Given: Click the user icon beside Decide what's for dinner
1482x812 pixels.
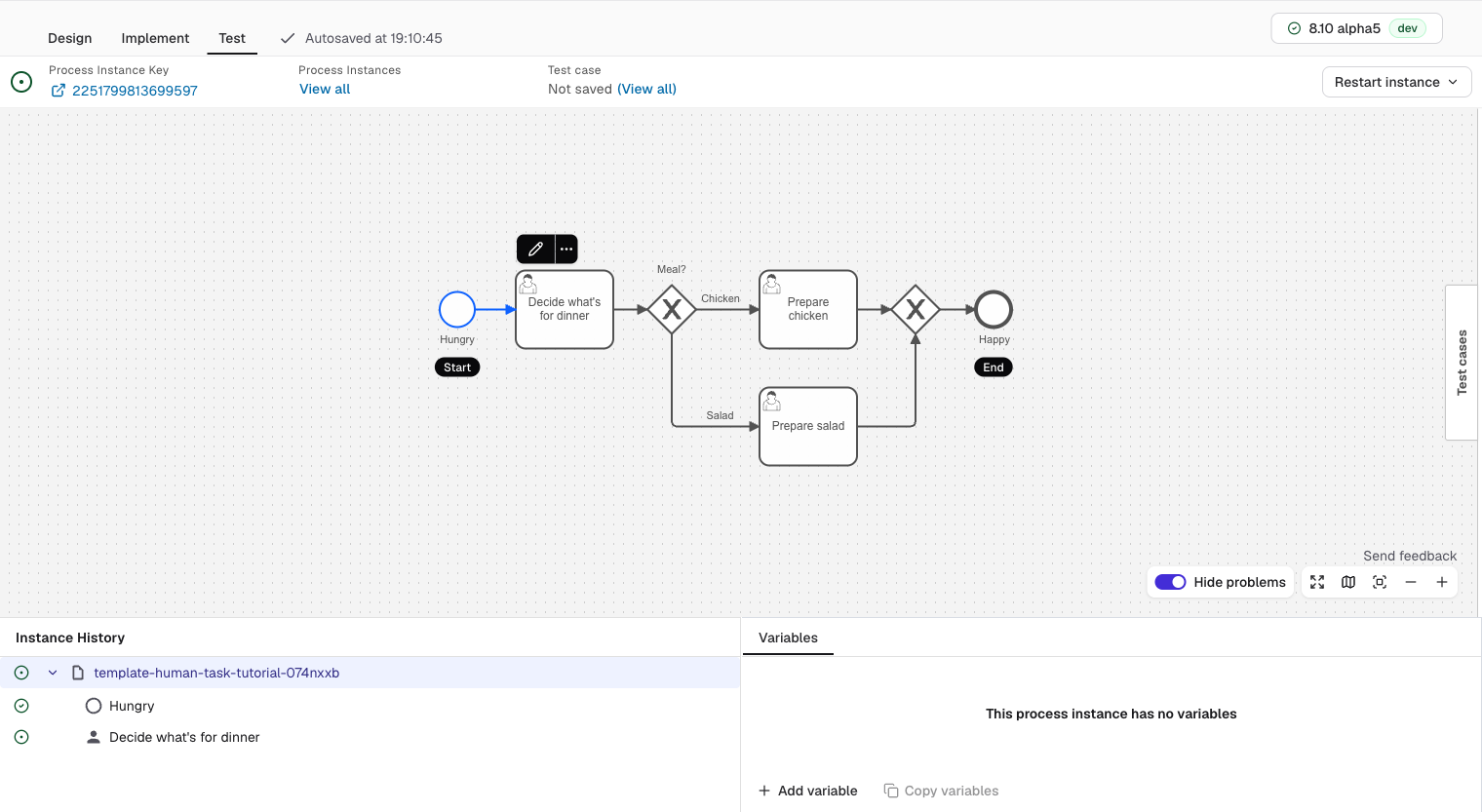Looking at the screenshot, I should pyautogui.click(x=94, y=737).
